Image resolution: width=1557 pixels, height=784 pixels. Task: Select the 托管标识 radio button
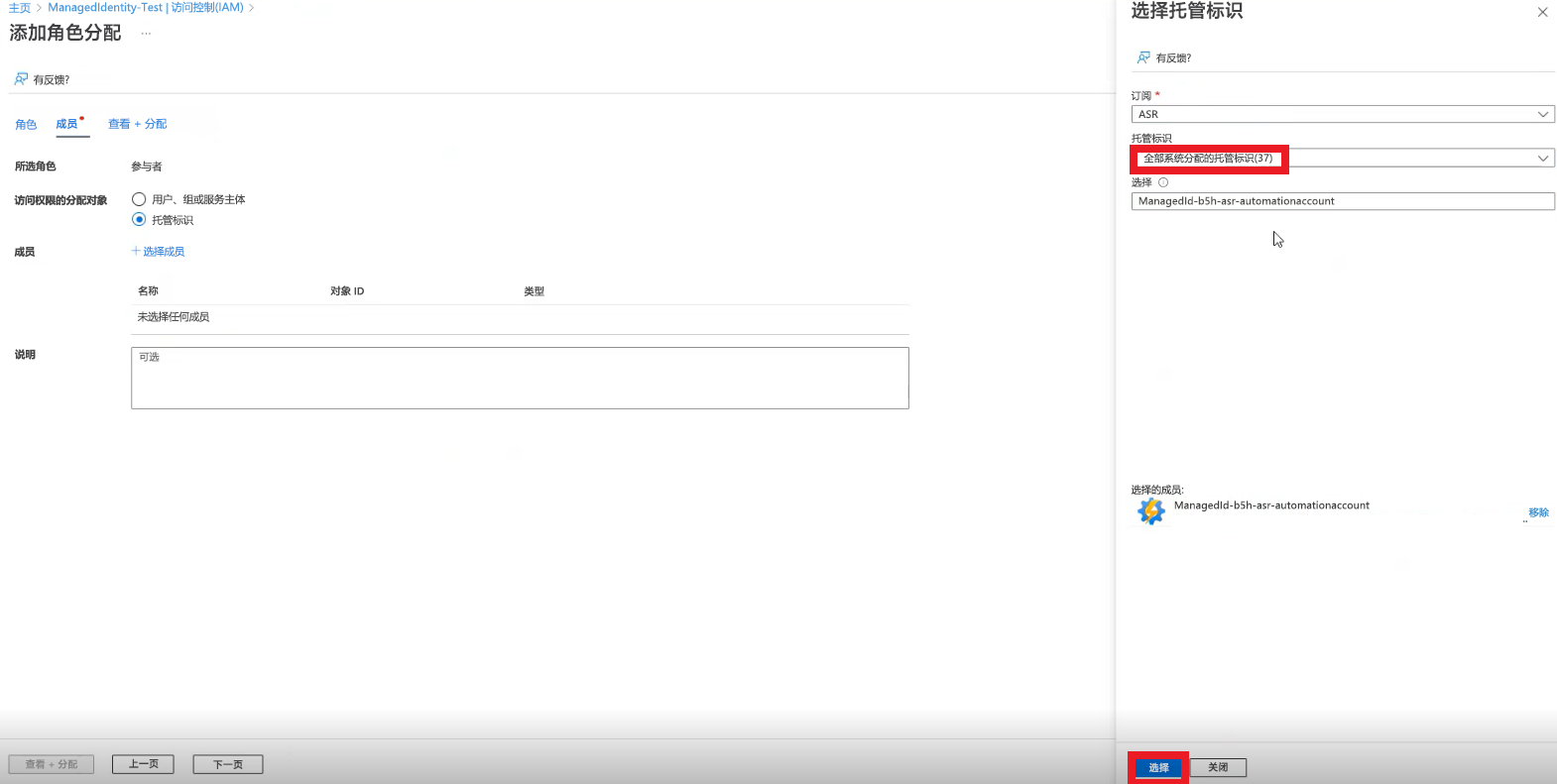pyautogui.click(x=139, y=219)
